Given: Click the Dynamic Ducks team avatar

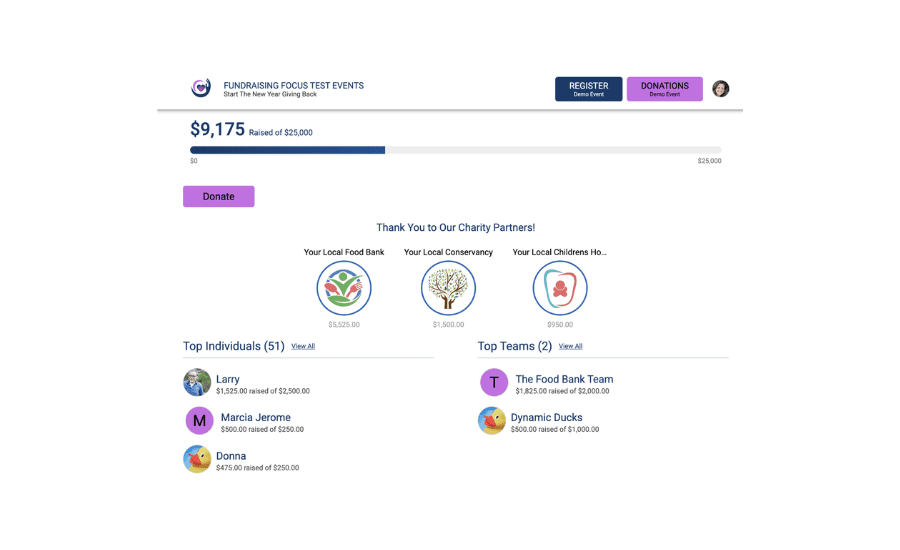Looking at the screenshot, I should [491, 421].
